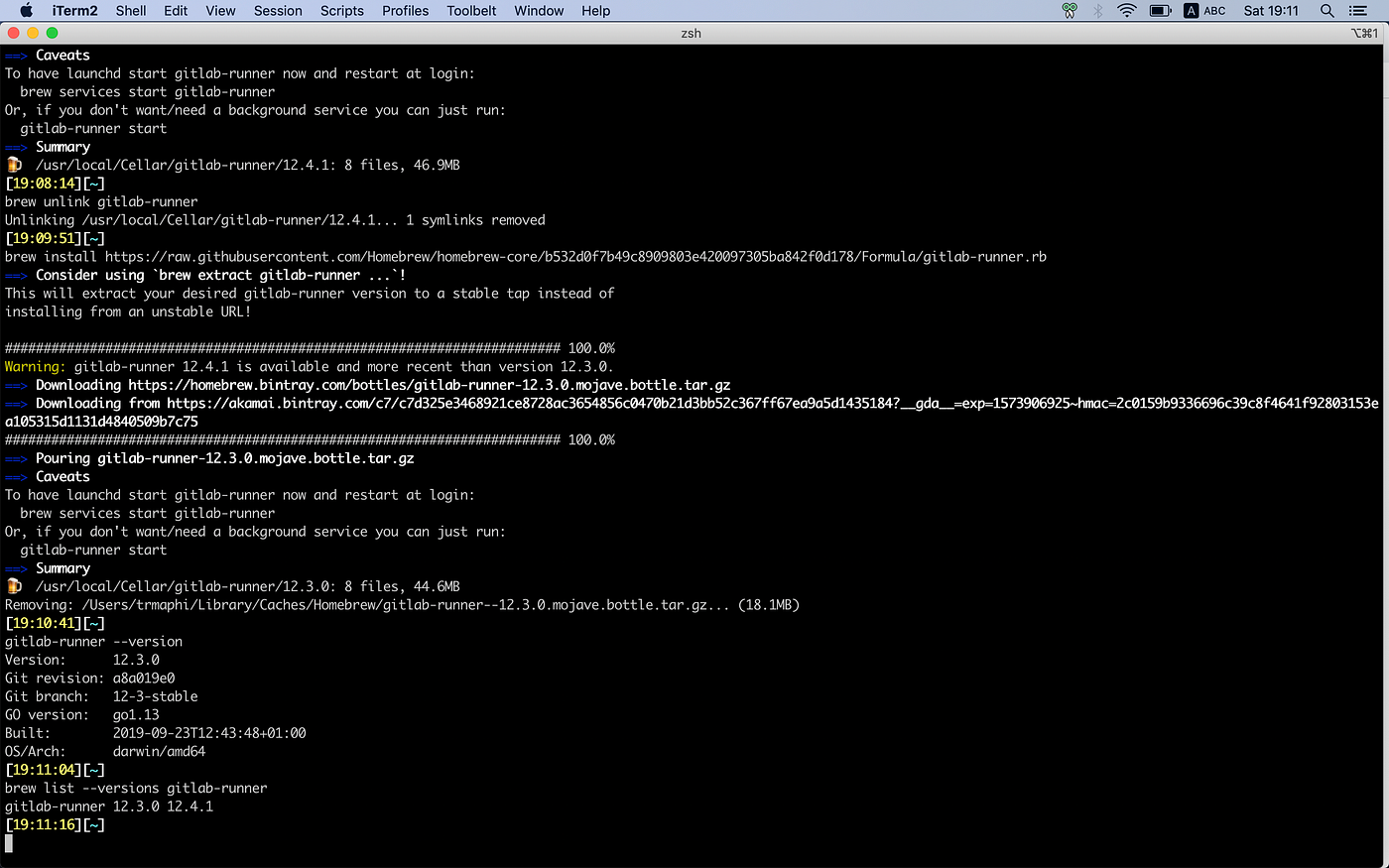This screenshot has width=1389, height=868.
Task: Click the [19:09:51] prompt timestamp
Action: (43, 238)
